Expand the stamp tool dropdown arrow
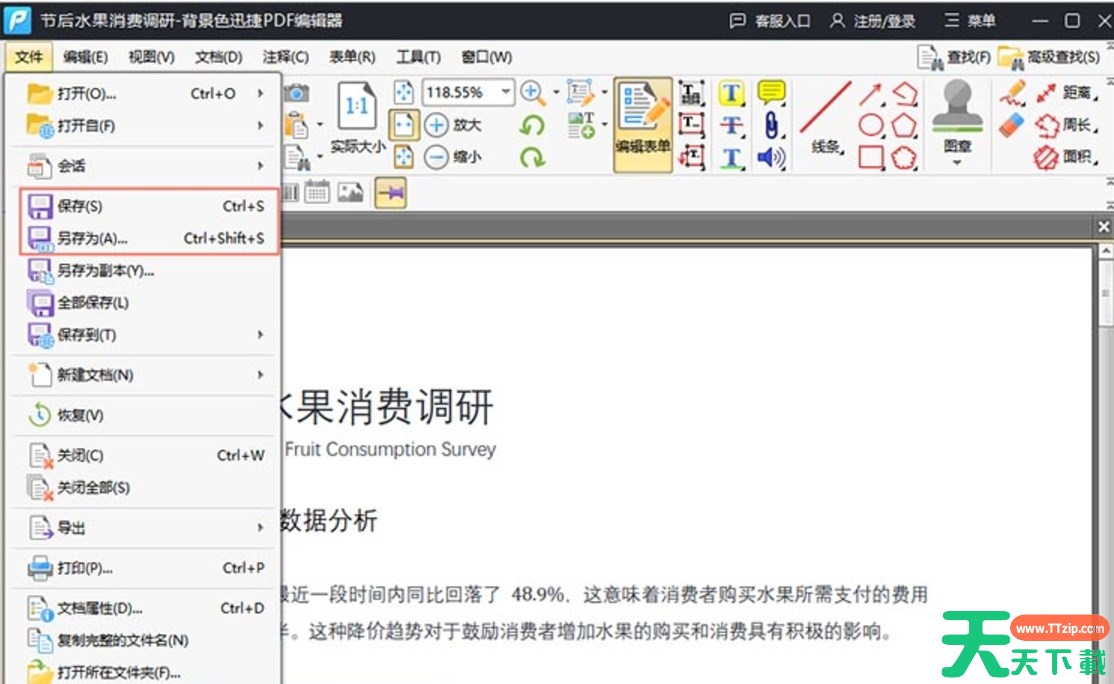The image size is (1114, 684). point(957,160)
